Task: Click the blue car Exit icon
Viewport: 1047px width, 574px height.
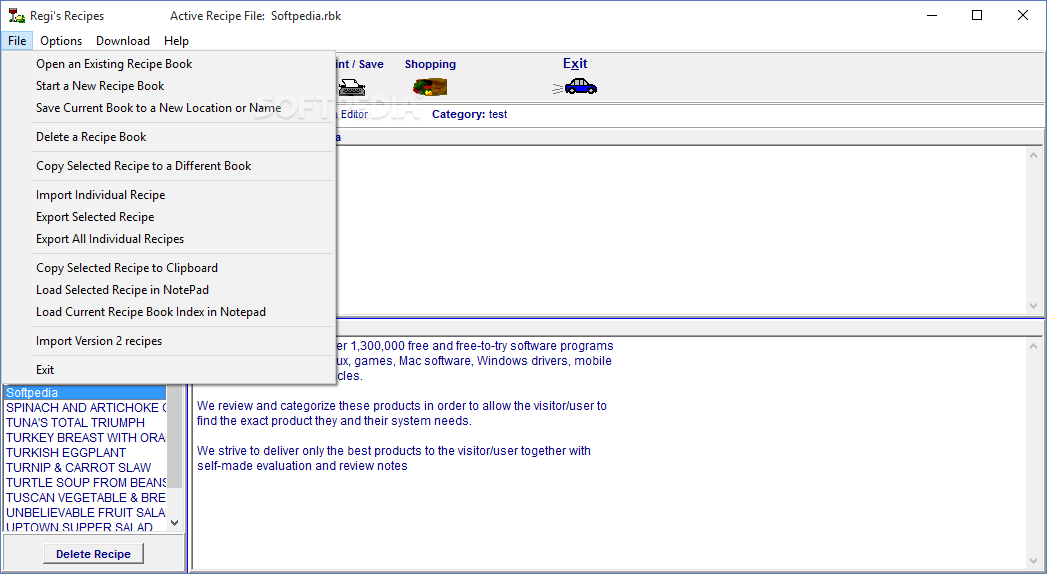Action: click(575, 87)
